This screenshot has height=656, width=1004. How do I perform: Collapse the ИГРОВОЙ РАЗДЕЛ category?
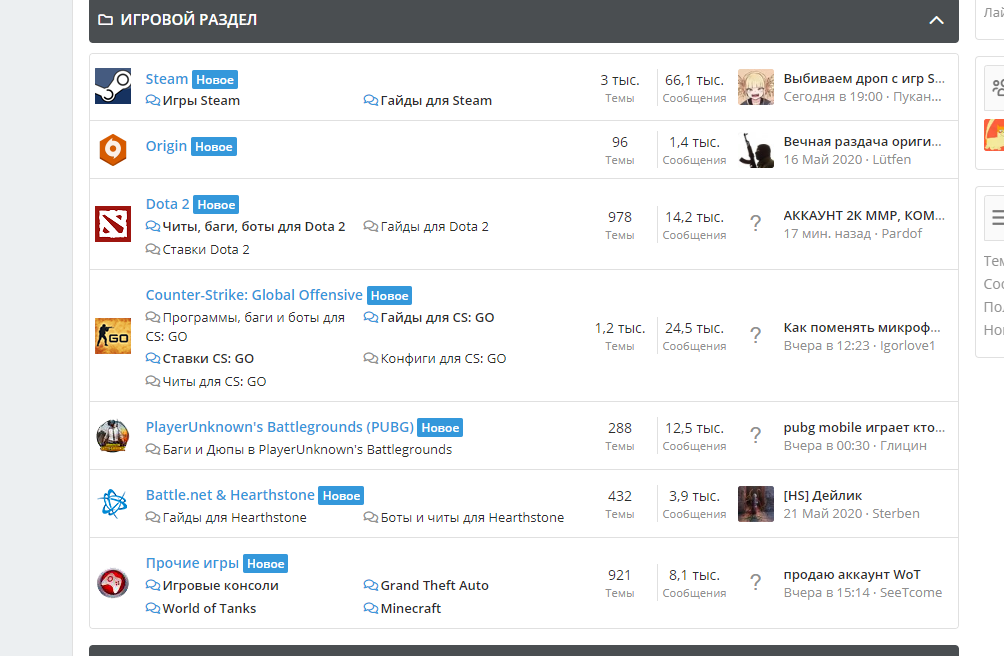click(936, 20)
